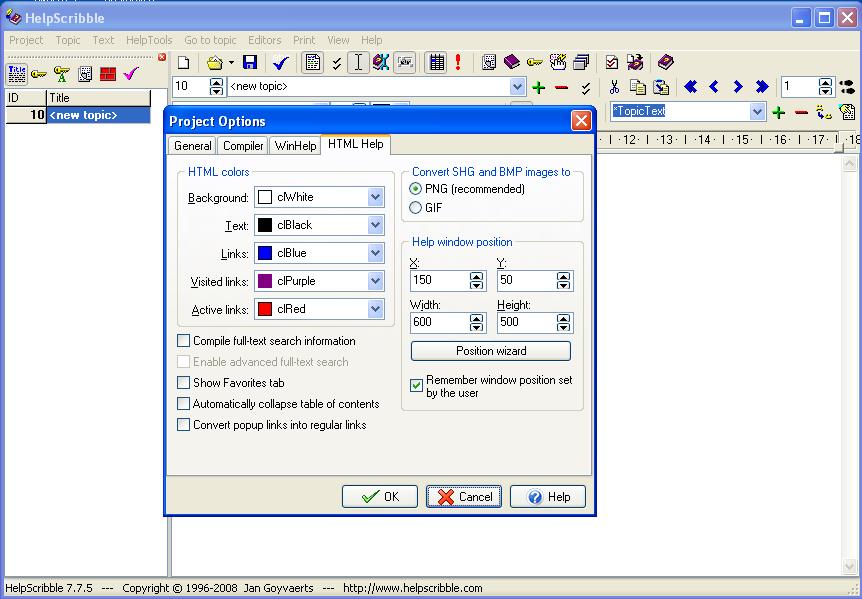Click the Title column header
This screenshot has height=599, width=862.
(98, 98)
